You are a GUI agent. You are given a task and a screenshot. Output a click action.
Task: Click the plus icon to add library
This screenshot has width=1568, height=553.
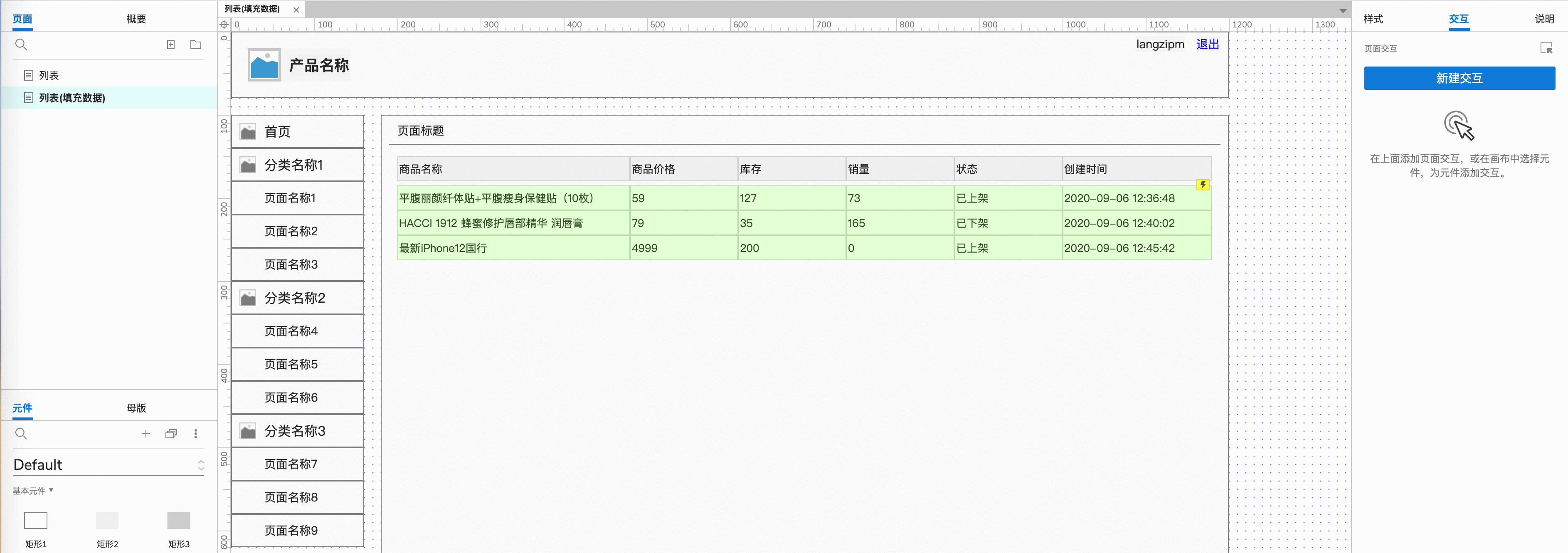coord(145,434)
